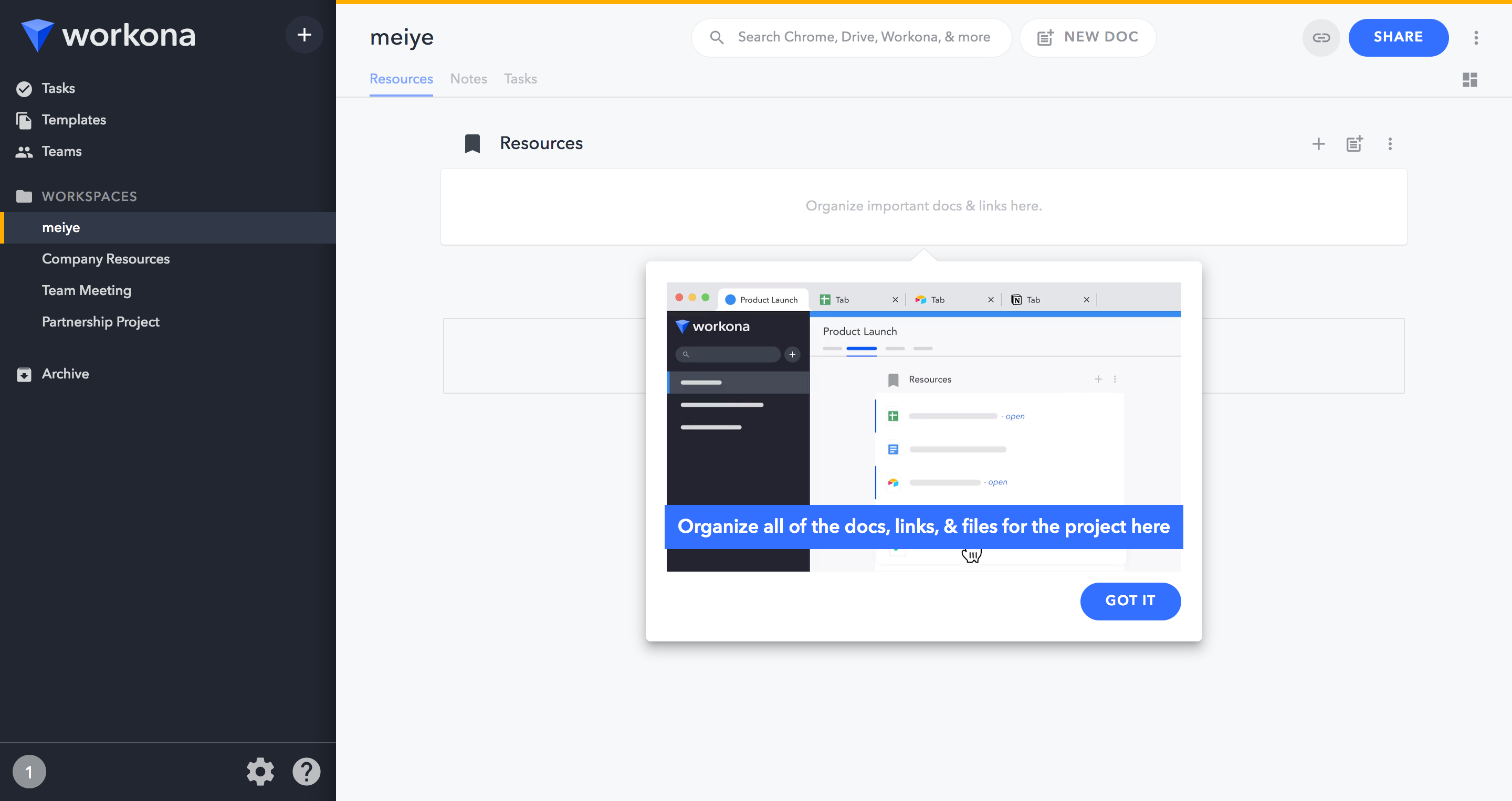Click the magnifier icon in the search bar
This screenshot has height=801, width=1512.
pyautogui.click(x=716, y=38)
